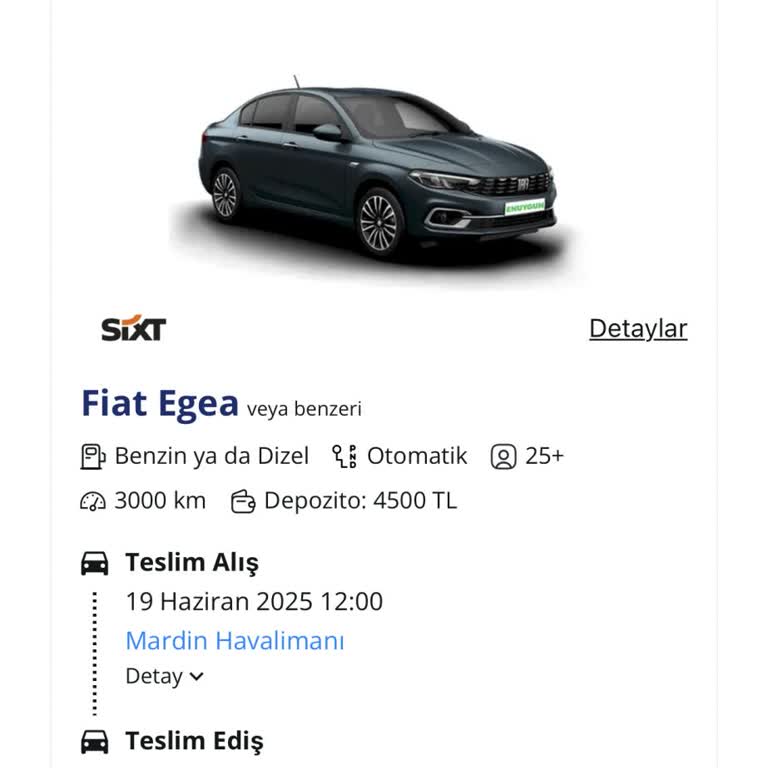Click the mileage speedometer icon
Image resolution: width=768 pixels, height=768 pixels.
[x=92, y=501]
